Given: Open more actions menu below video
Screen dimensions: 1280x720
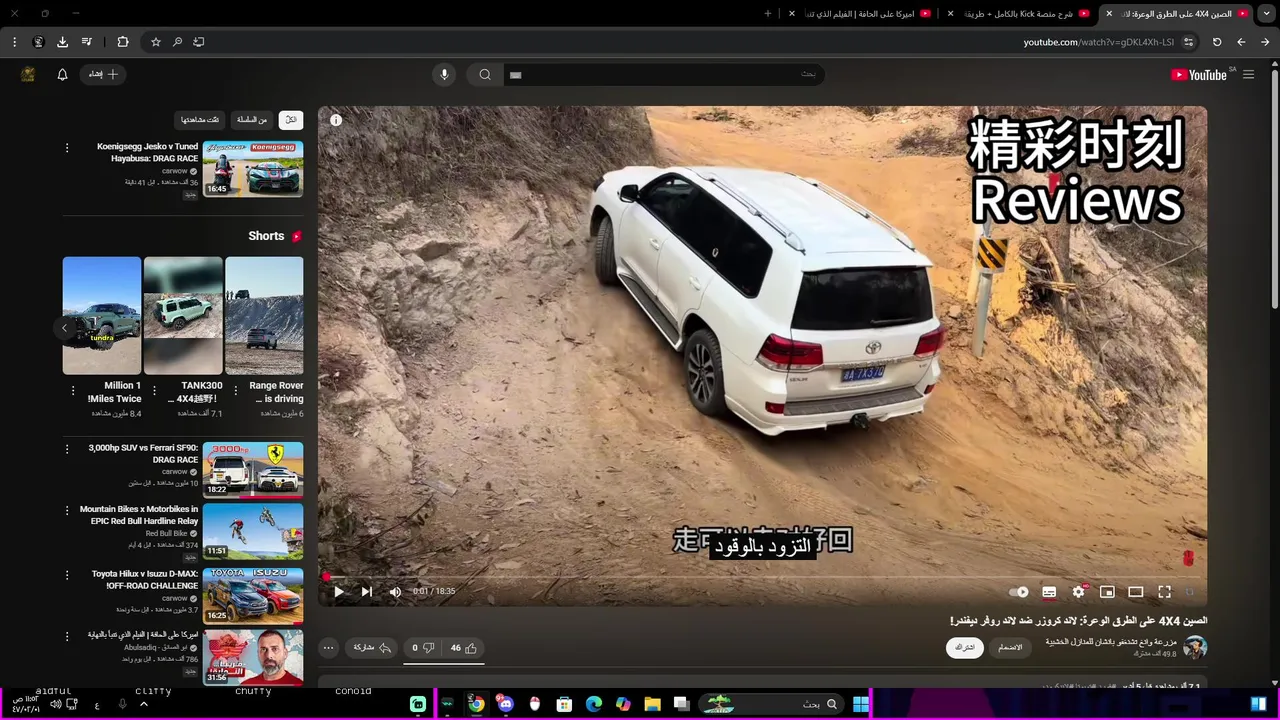Looking at the screenshot, I should pos(328,648).
